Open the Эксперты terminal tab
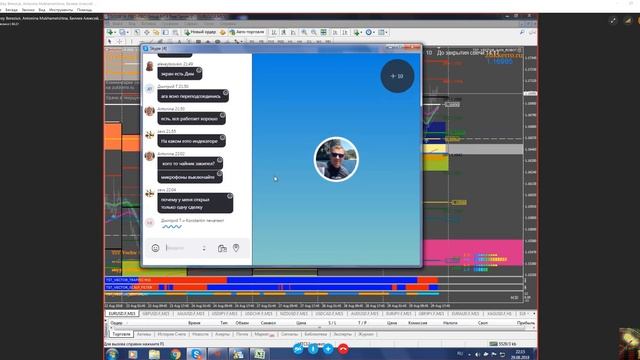Screen dimensions: 640x360 coord(342,334)
